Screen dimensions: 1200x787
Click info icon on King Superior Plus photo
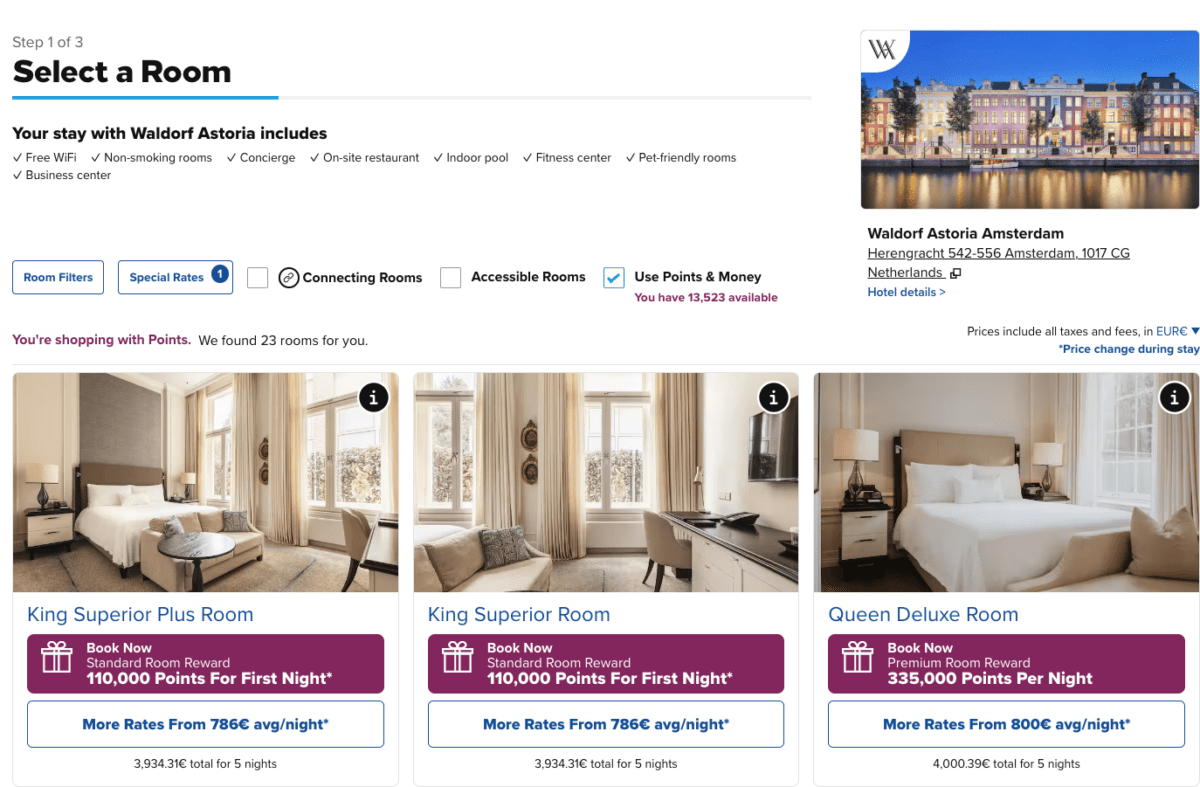tap(373, 397)
